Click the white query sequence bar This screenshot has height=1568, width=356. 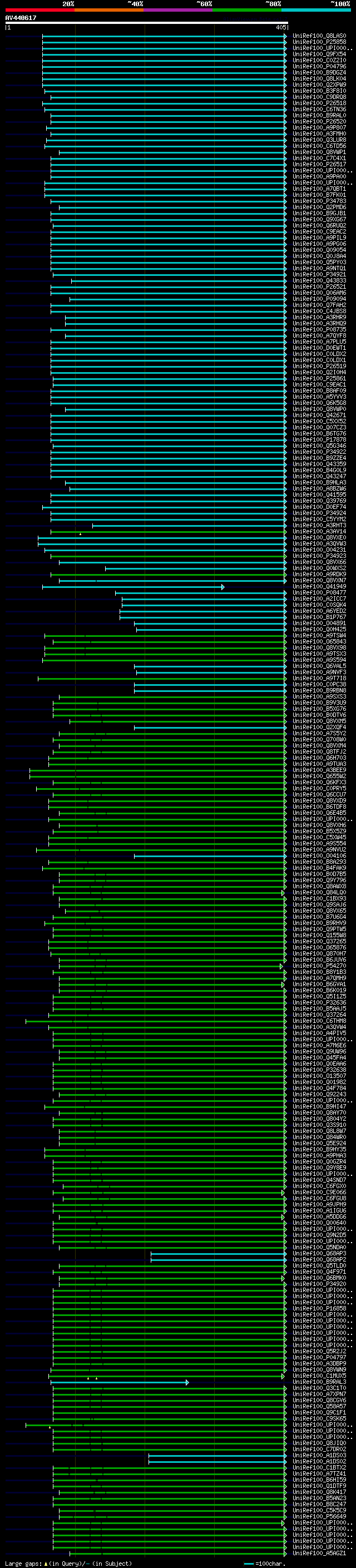146,22
